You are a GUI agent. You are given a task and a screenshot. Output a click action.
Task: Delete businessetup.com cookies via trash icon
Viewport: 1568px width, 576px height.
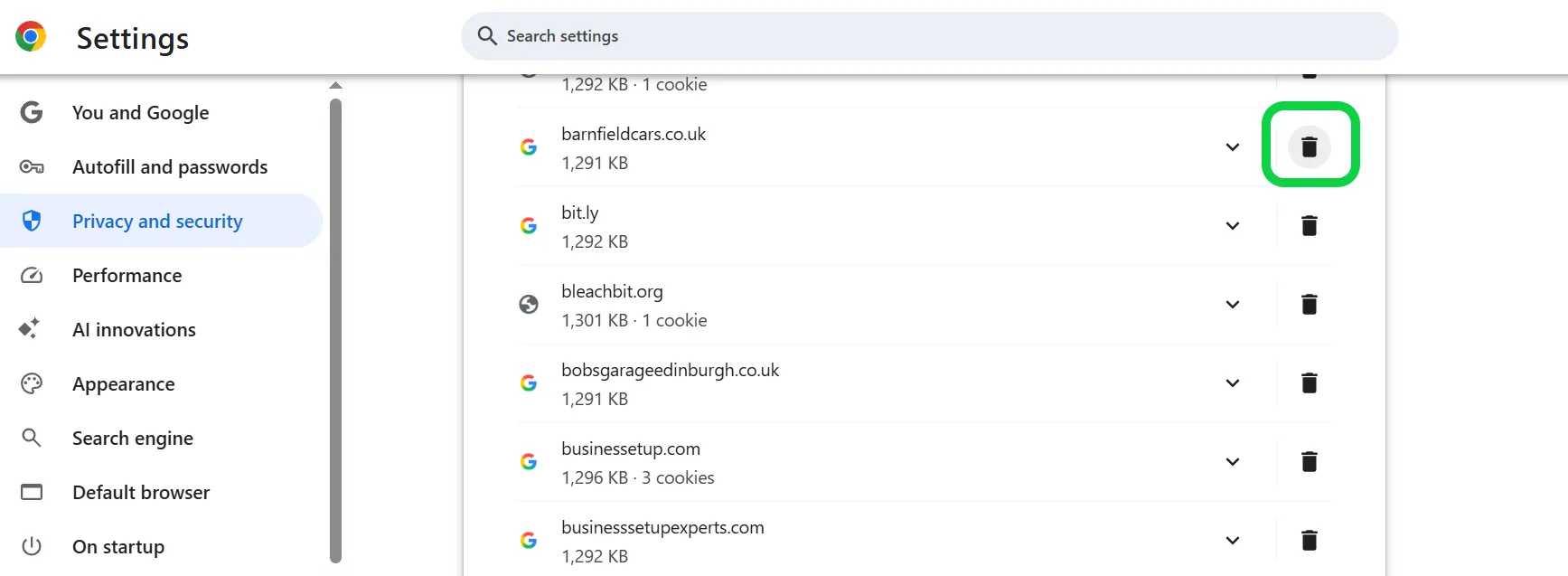click(1309, 461)
